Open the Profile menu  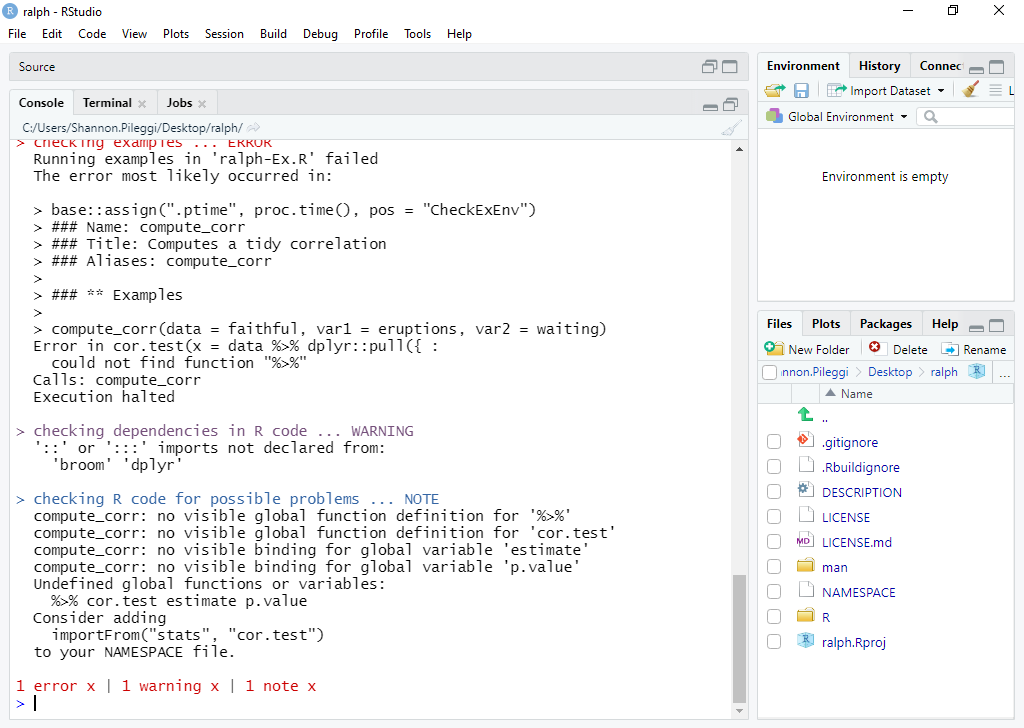click(371, 34)
